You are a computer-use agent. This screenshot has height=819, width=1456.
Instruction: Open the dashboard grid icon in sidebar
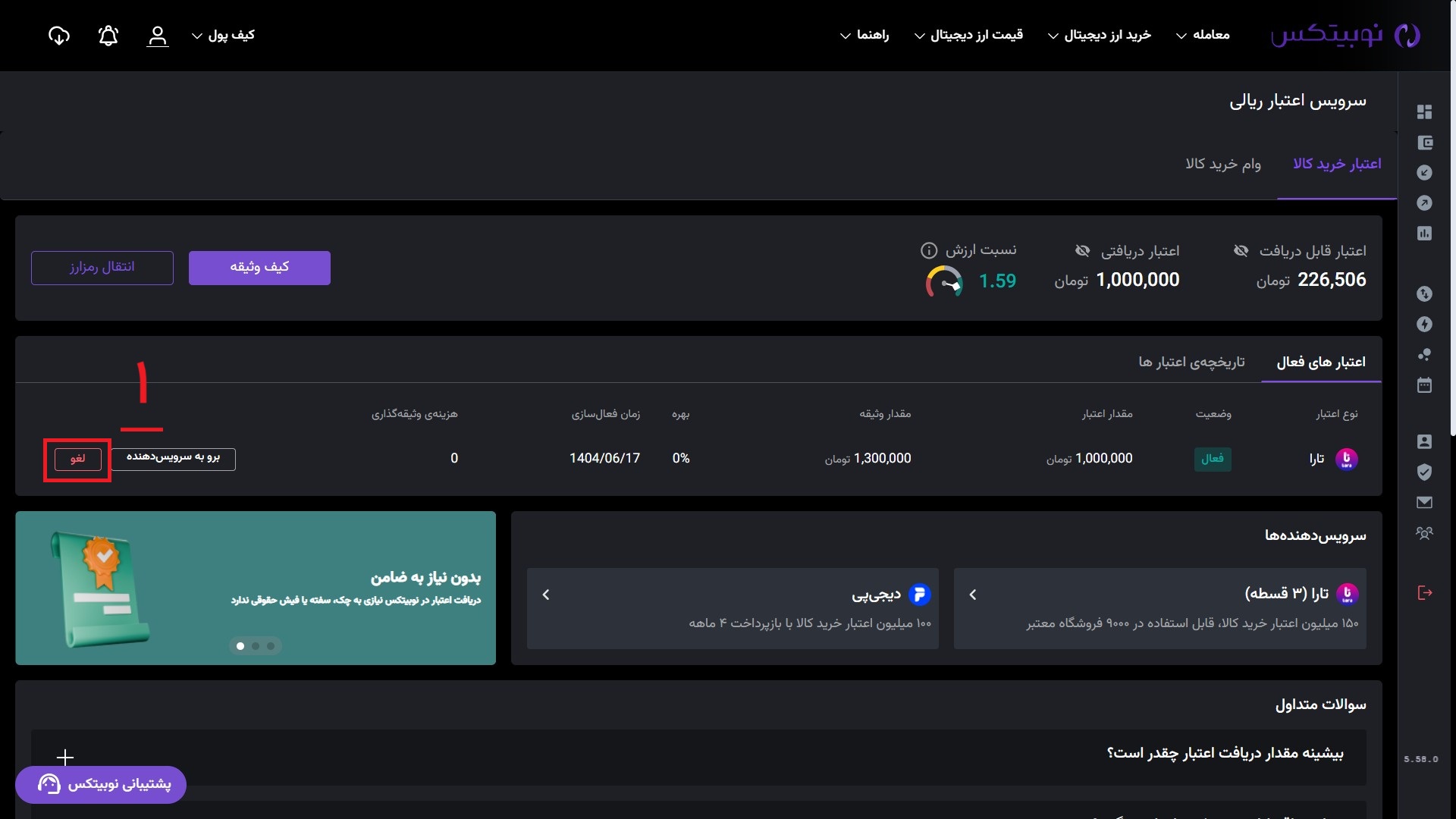(1424, 112)
